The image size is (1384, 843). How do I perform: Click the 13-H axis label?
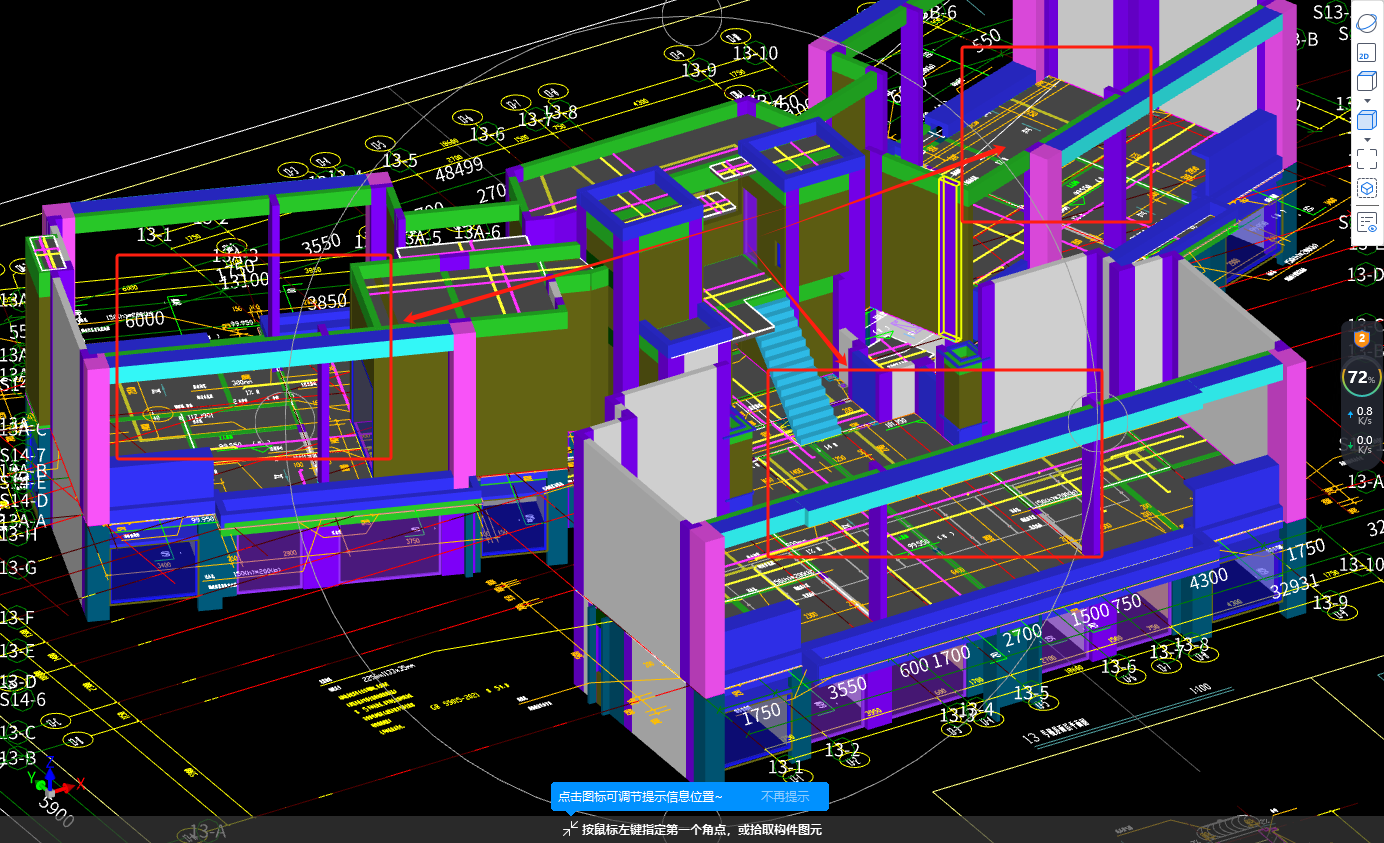(x=18, y=535)
